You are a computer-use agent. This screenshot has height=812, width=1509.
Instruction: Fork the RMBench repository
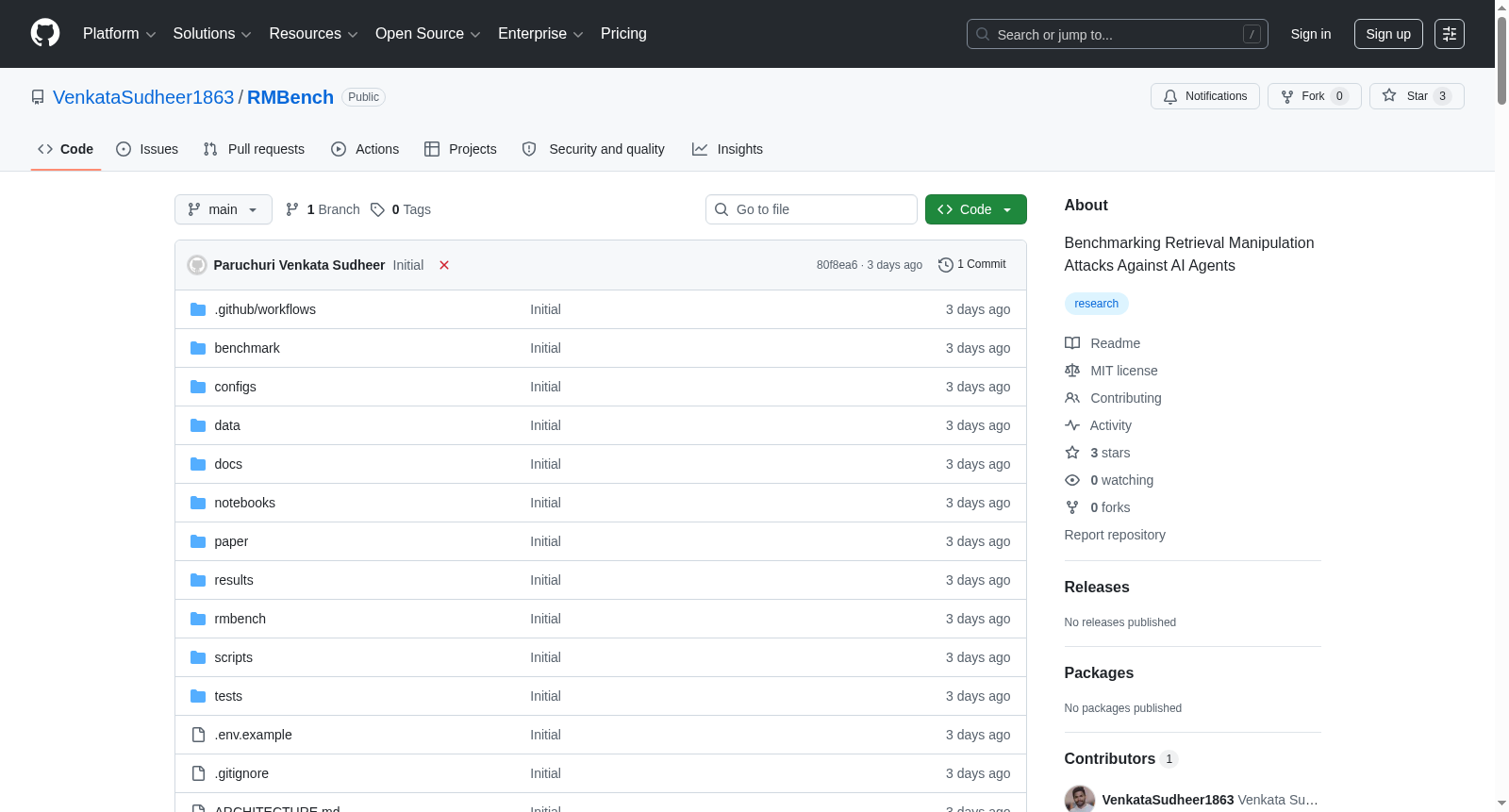pyautogui.click(x=1315, y=96)
